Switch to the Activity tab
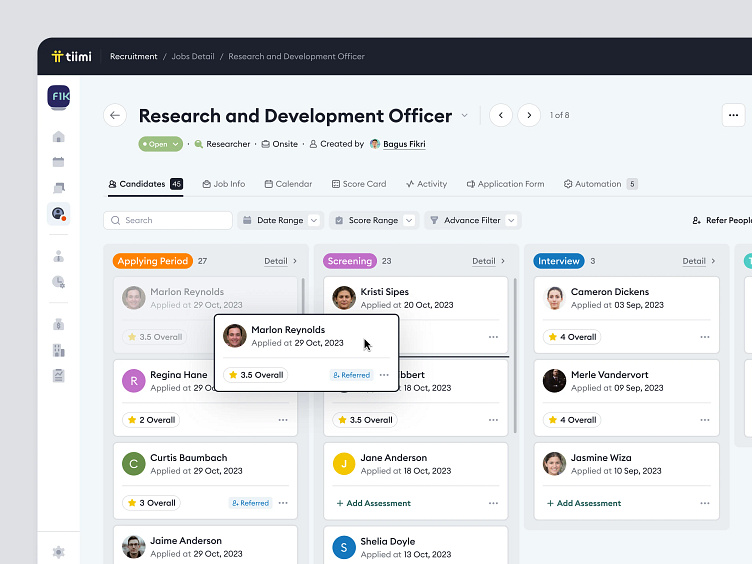Image resolution: width=752 pixels, height=564 pixels. coord(426,184)
